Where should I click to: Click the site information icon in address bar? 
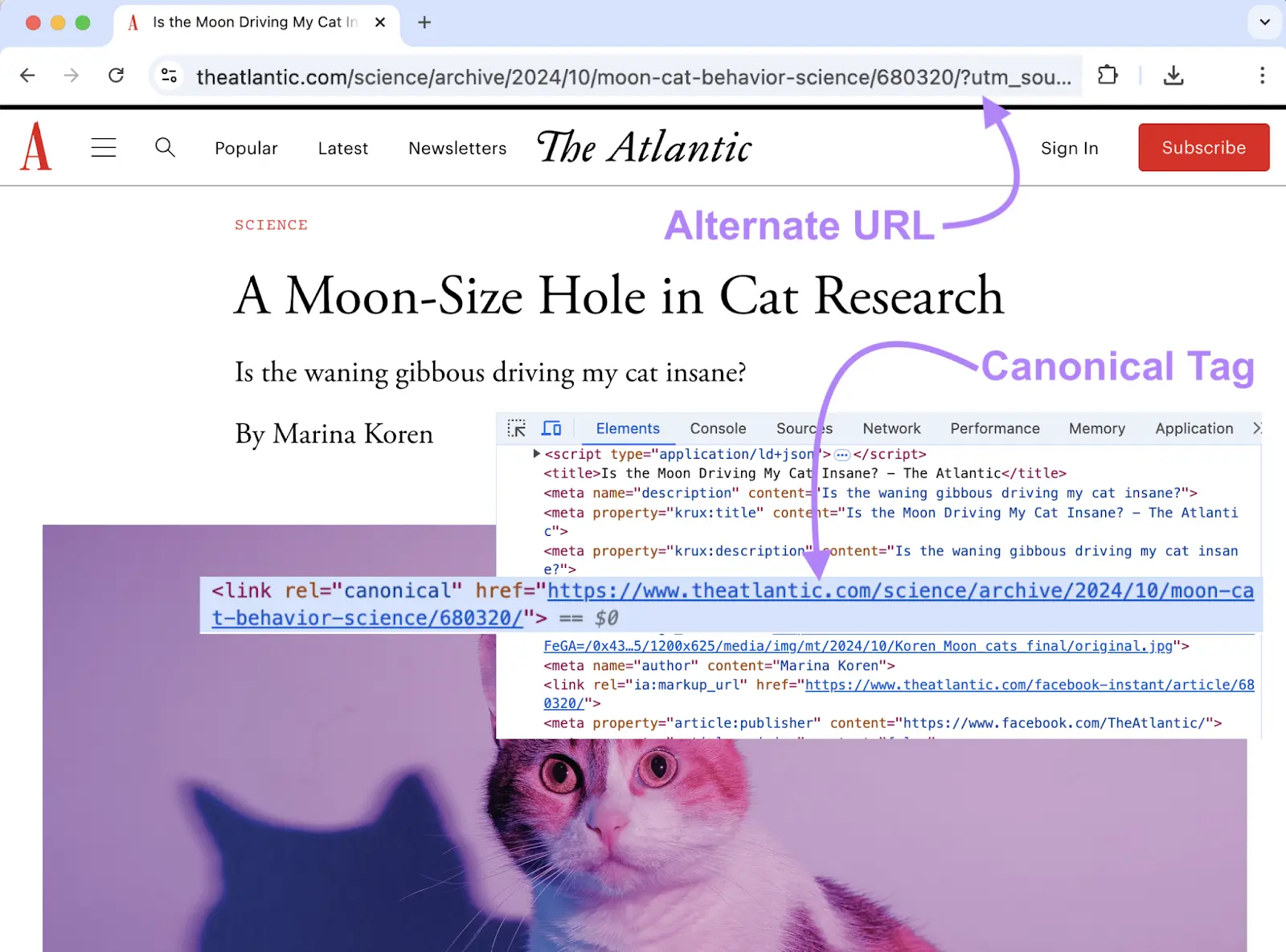click(169, 76)
